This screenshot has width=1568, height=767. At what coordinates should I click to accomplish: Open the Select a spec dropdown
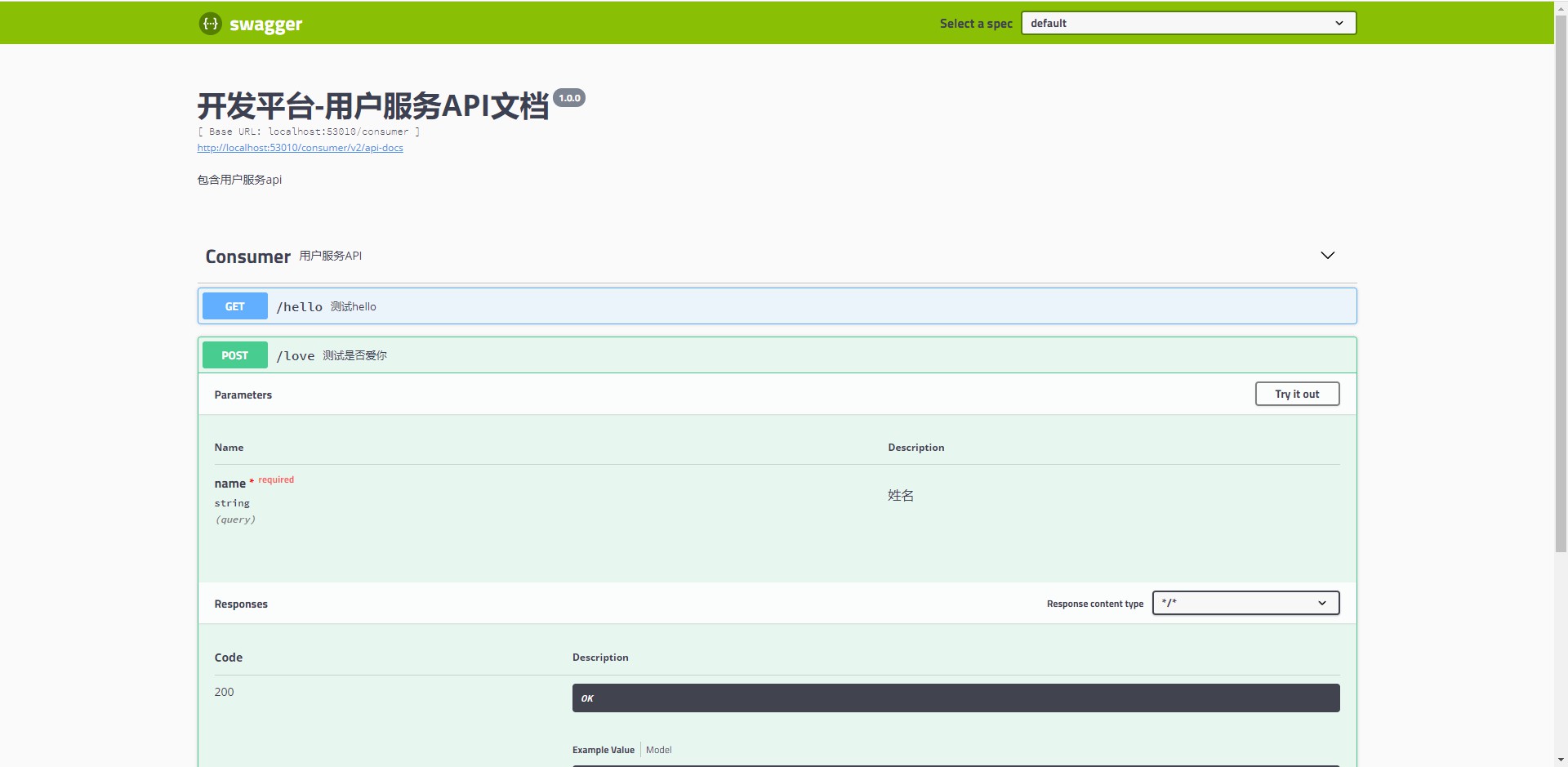coord(1188,23)
